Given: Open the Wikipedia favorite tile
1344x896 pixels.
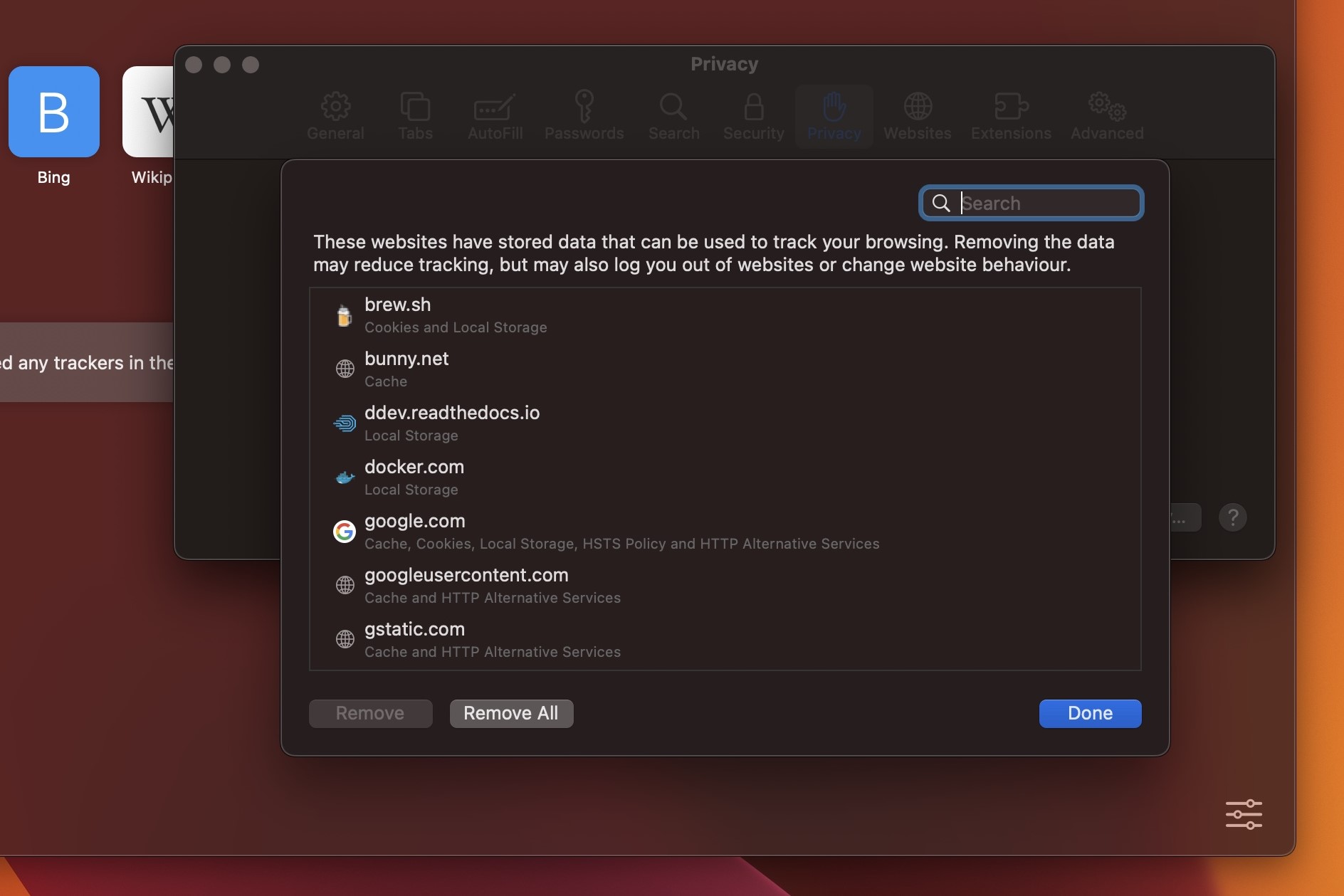Looking at the screenshot, I should (x=149, y=112).
